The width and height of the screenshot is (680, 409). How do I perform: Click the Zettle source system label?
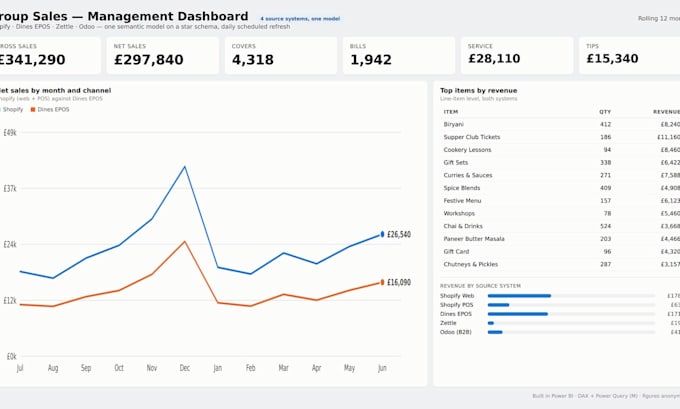click(448, 323)
